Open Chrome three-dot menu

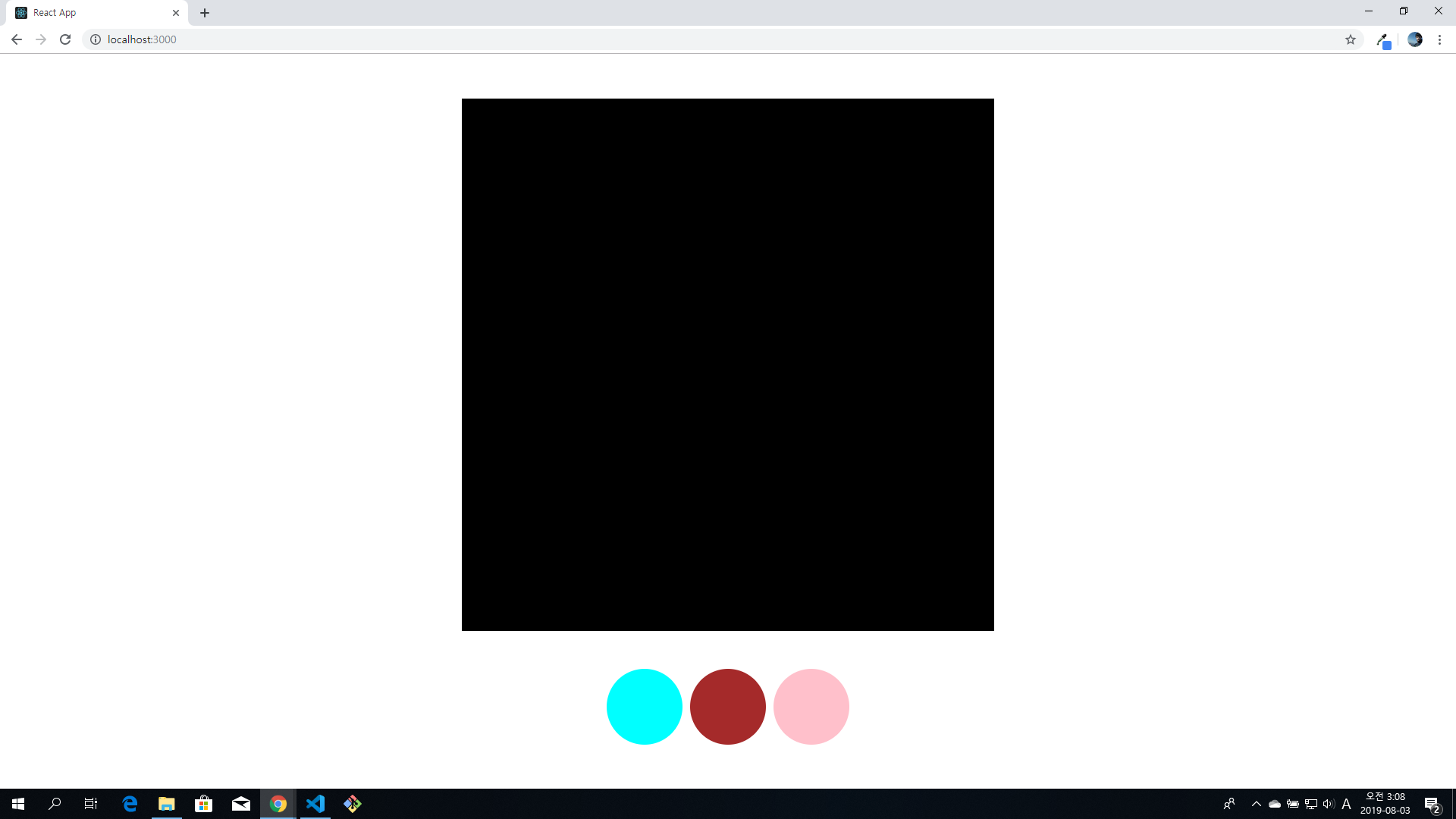pos(1439,39)
